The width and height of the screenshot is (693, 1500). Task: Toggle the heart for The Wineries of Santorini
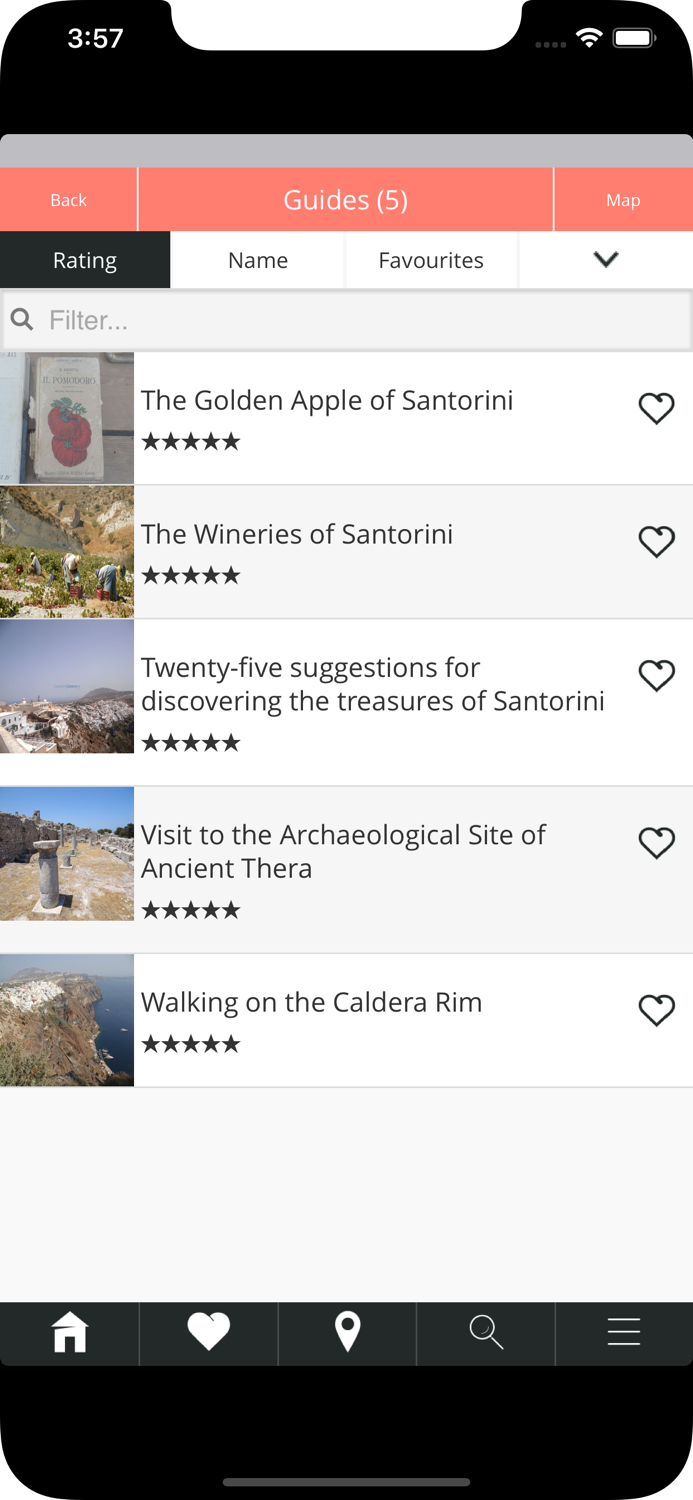pos(657,542)
